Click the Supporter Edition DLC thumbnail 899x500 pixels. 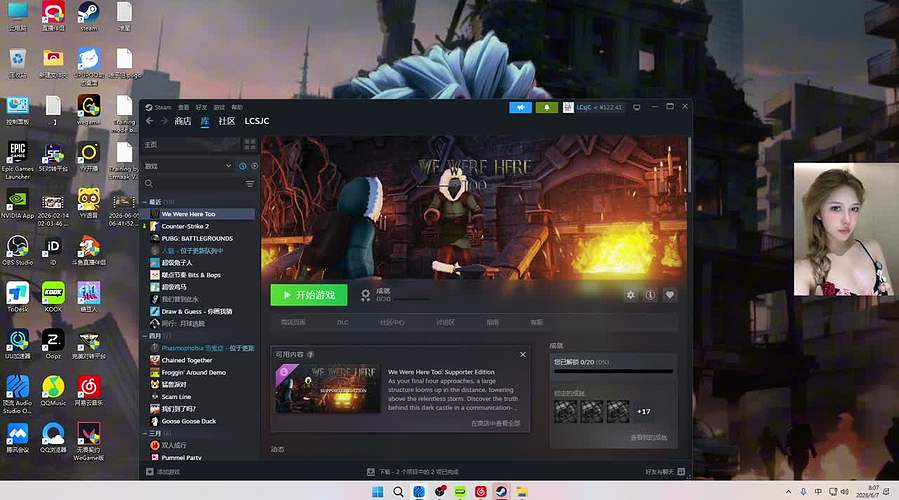click(x=327, y=389)
